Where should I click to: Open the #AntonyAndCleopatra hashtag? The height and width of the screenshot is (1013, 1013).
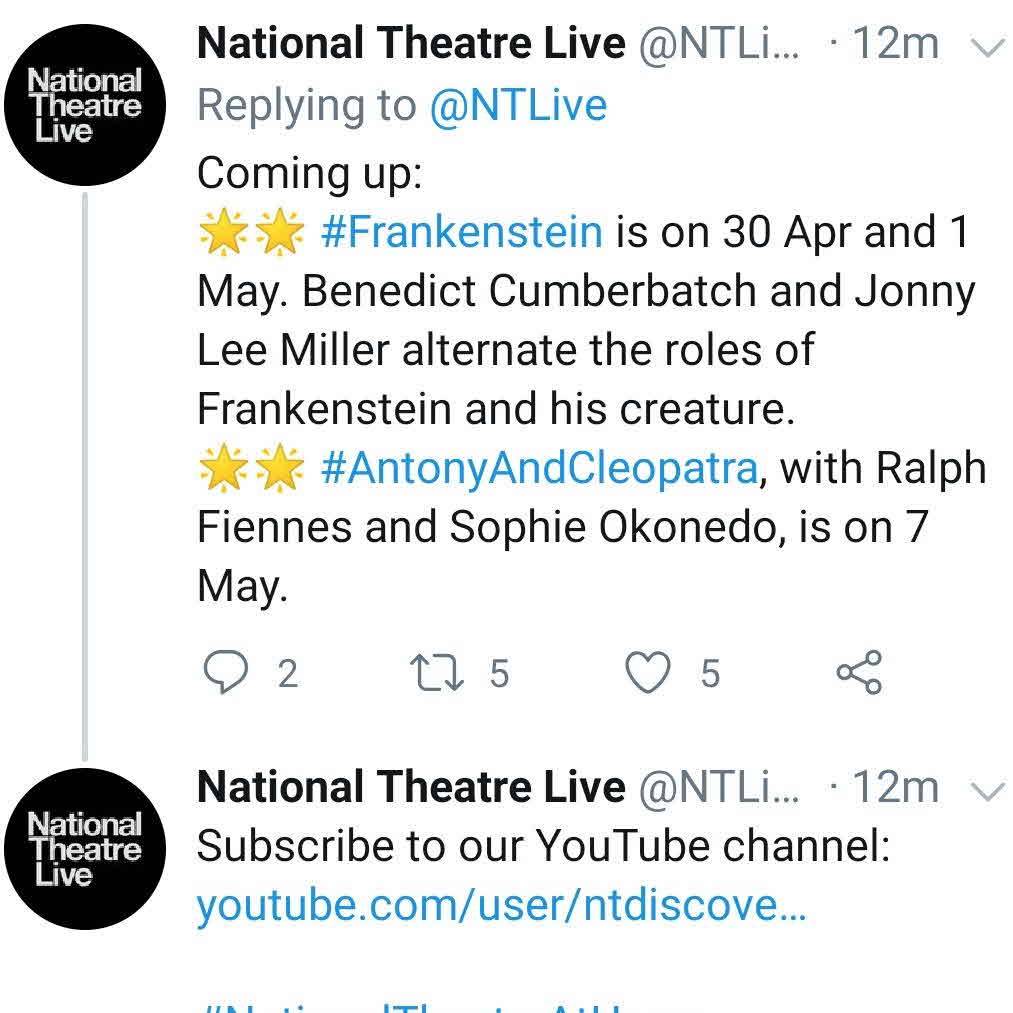538,468
